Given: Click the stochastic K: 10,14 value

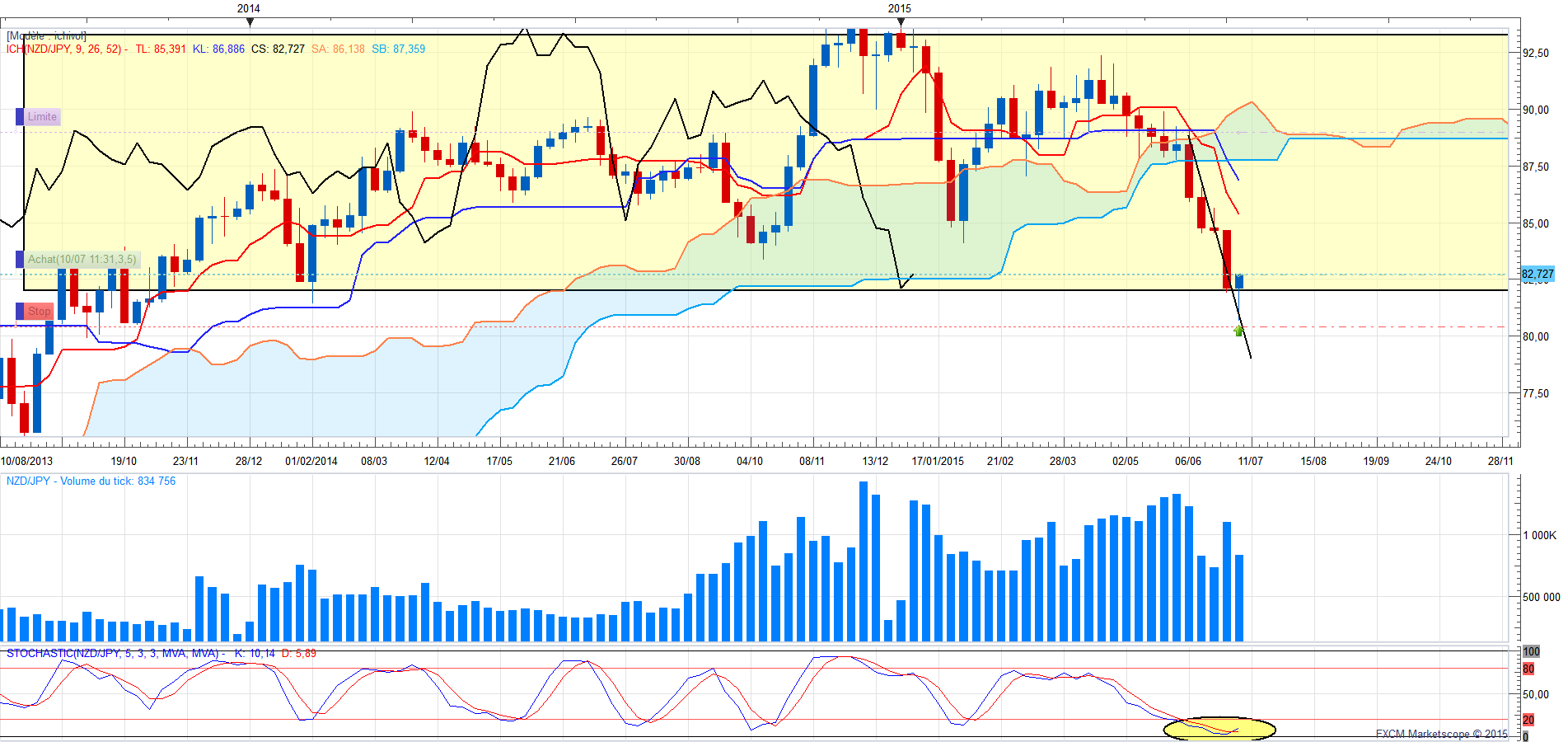Looking at the screenshot, I should 255,654.
